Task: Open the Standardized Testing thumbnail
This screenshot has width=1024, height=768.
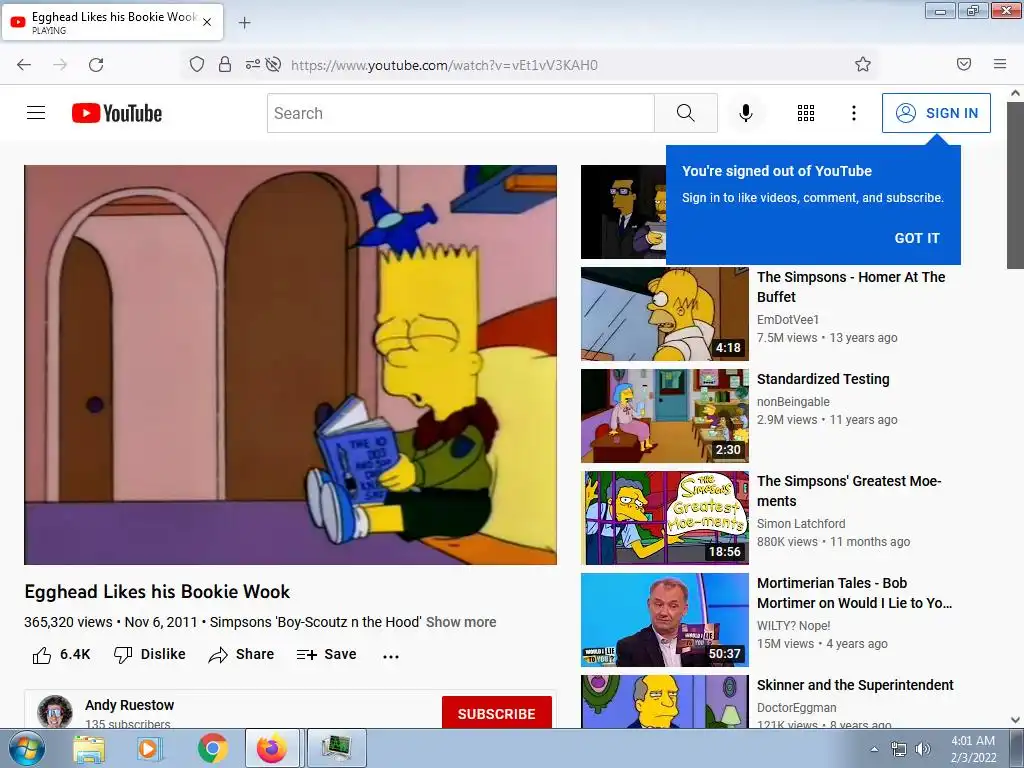Action: tap(665, 415)
